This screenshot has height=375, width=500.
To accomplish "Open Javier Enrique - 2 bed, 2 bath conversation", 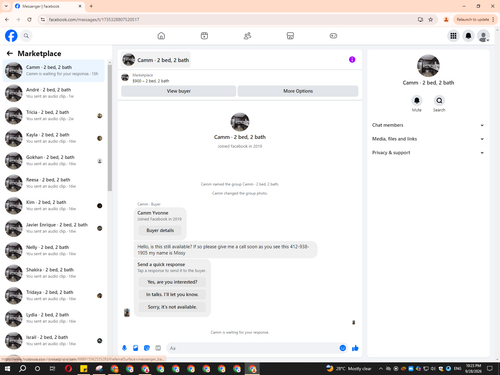I will click(x=54, y=228).
